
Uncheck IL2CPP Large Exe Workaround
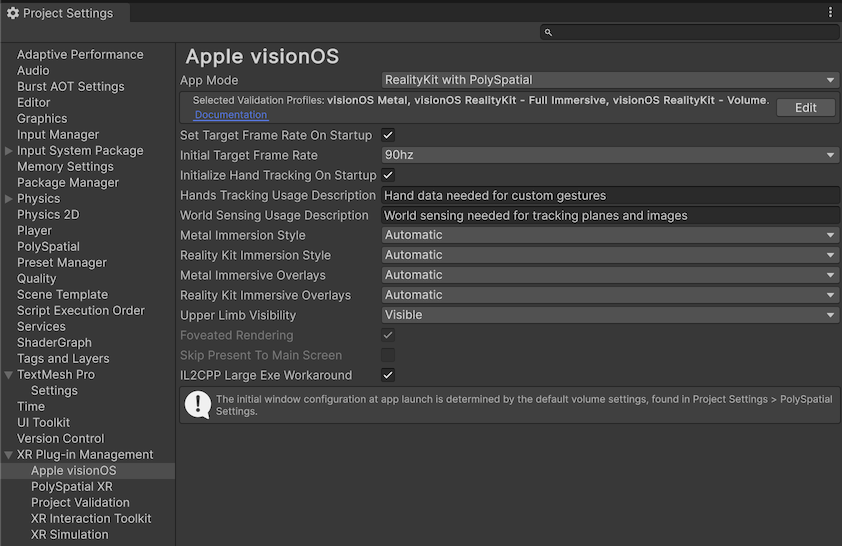(x=388, y=375)
